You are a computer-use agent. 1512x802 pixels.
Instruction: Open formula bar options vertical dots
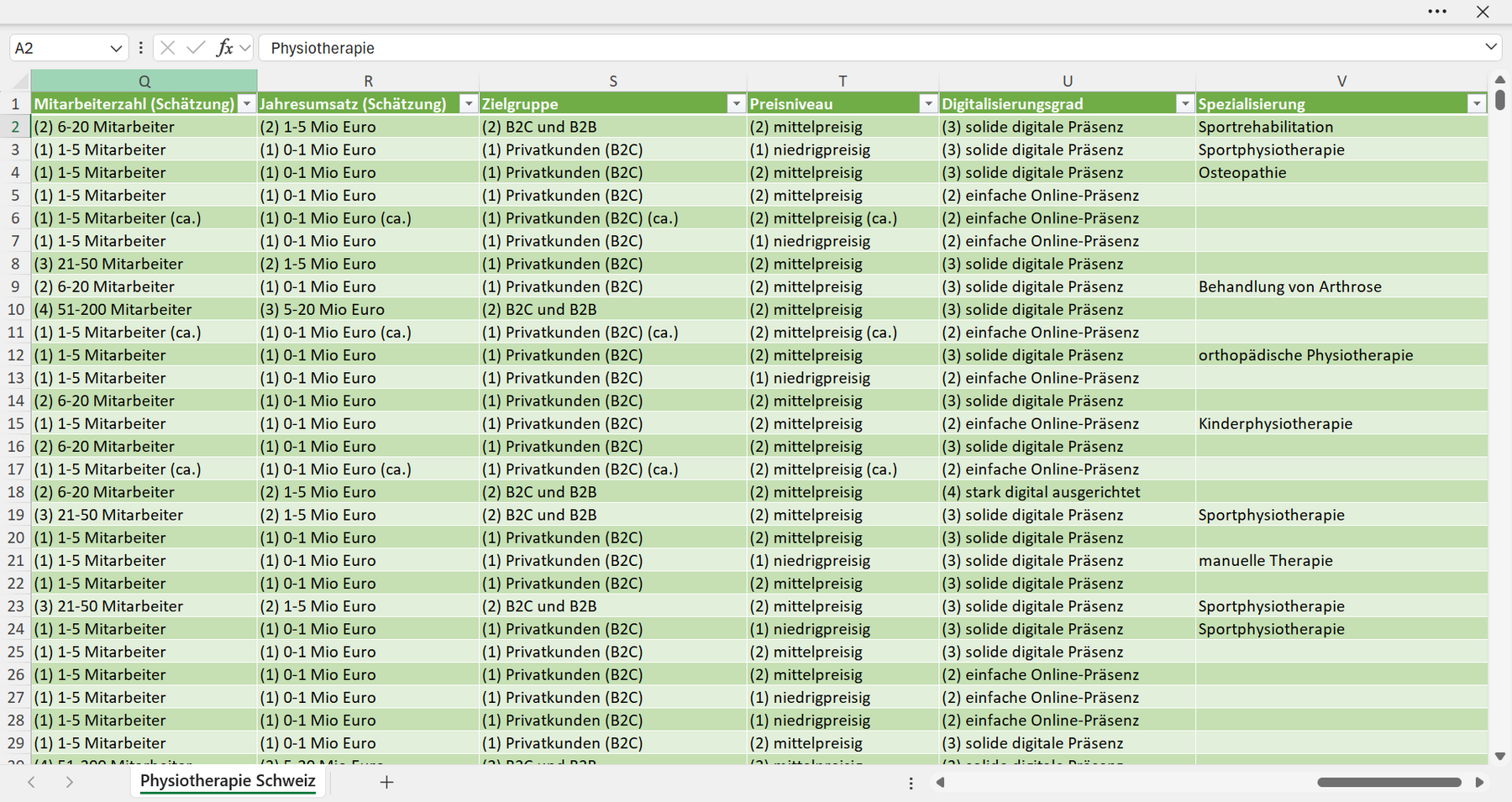point(140,49)
